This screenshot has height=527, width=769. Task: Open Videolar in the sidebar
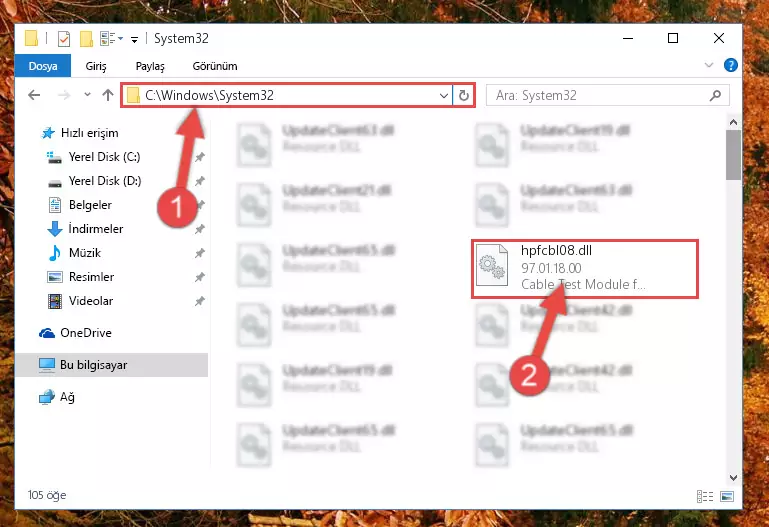point(91,301)
